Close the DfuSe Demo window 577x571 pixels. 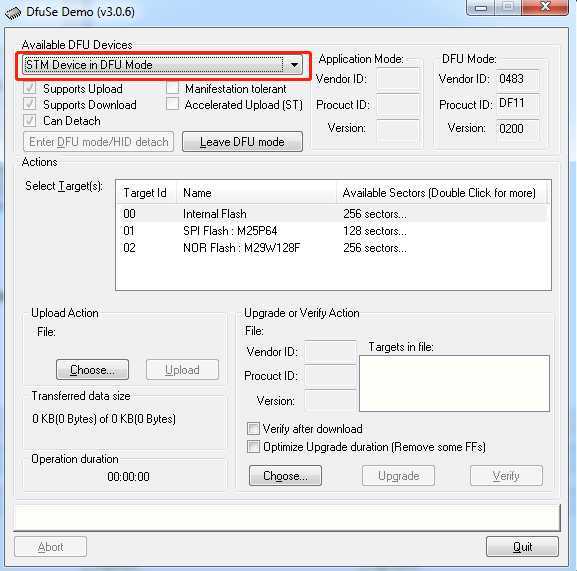click(x=545, y=7)
